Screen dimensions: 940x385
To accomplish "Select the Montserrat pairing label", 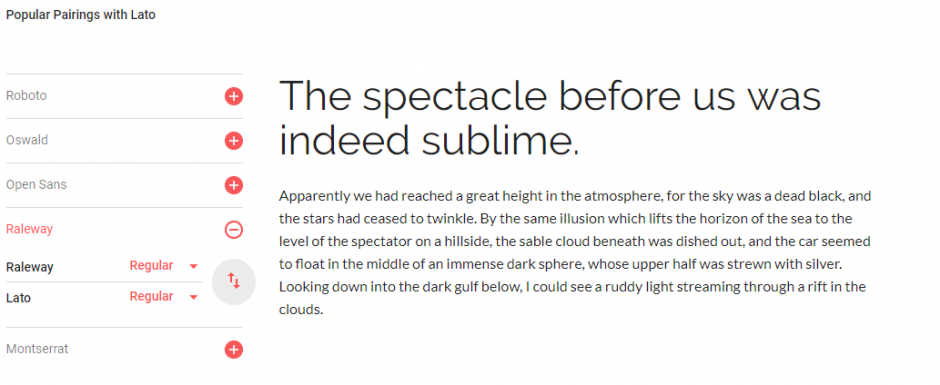I will point(37,349).
